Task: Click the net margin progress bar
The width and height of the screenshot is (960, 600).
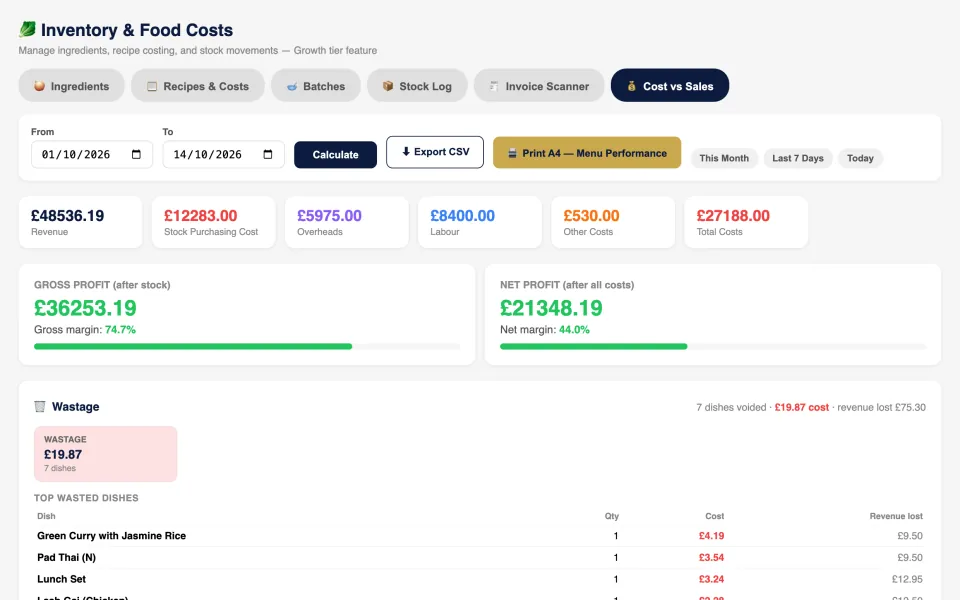Action: point(713,347)
